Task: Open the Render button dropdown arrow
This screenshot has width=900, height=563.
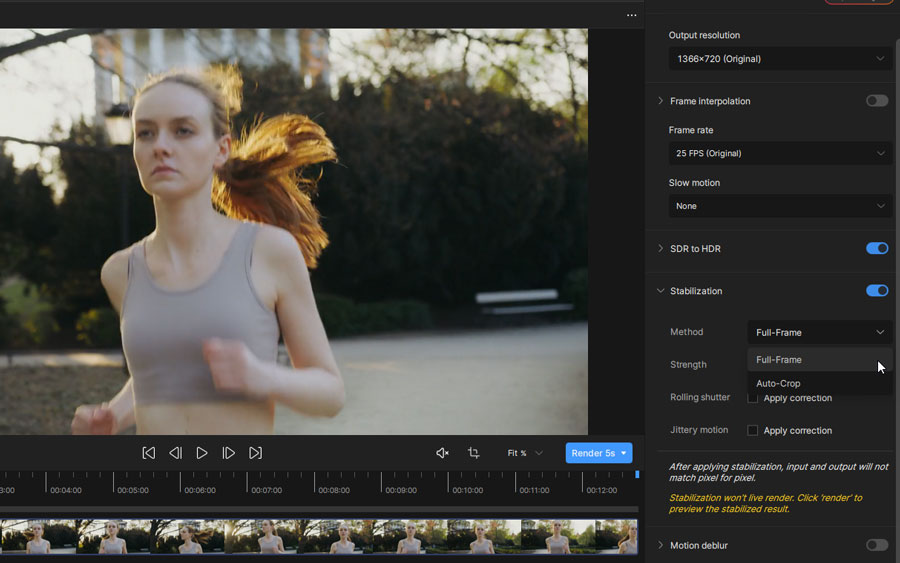Action: pos(624,453)
